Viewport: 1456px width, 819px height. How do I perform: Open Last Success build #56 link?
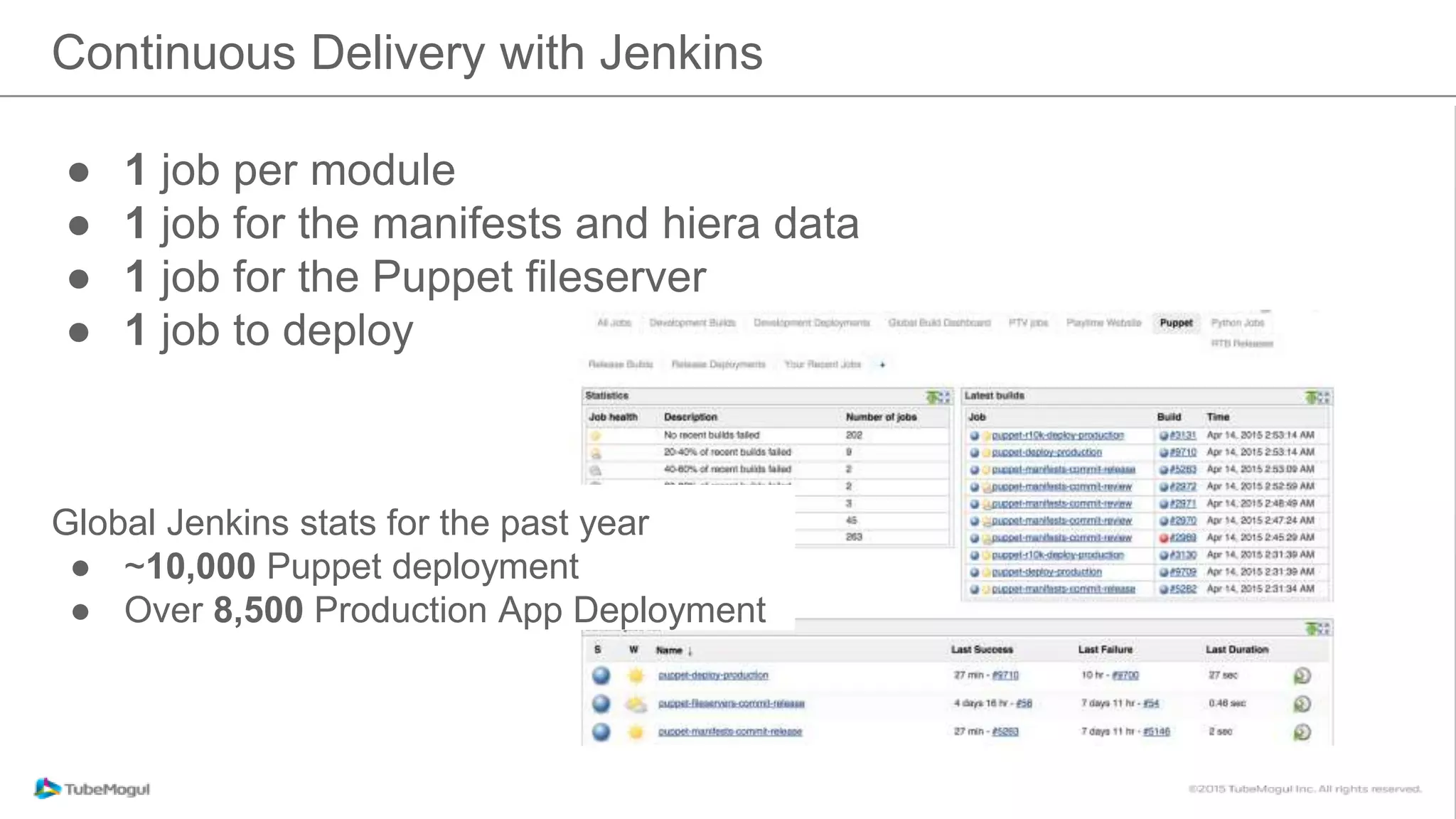click(x=1024, y=704)
